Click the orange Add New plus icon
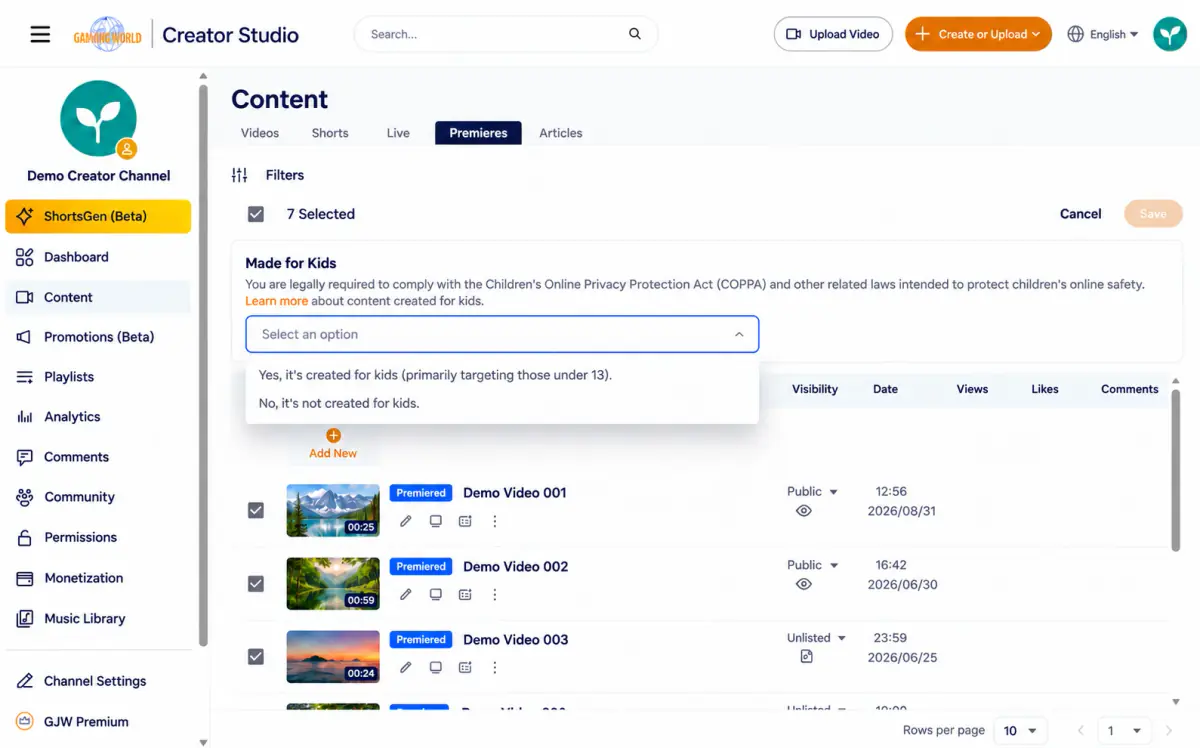Viewport: 1200px width, 748px height. point(333,435)
